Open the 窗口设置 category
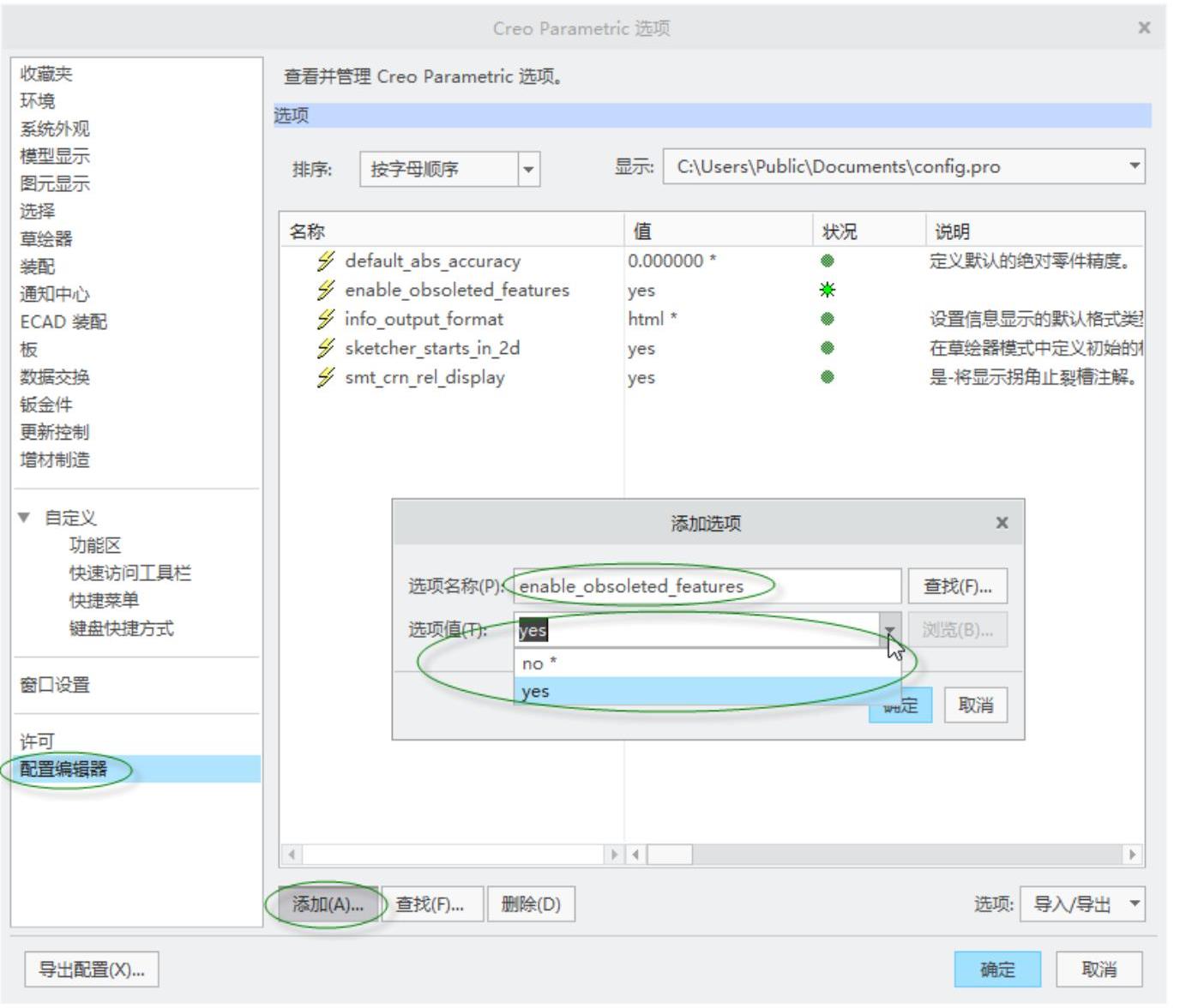The width and height of the screenshot is (1180, 1008). coord(55,685)
